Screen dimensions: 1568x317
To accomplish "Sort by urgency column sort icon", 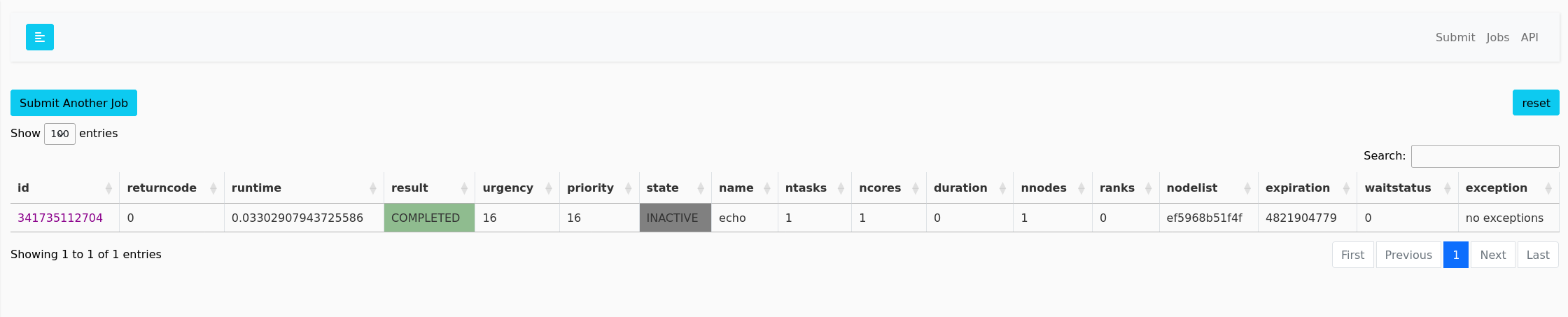I will pos(549,188).
